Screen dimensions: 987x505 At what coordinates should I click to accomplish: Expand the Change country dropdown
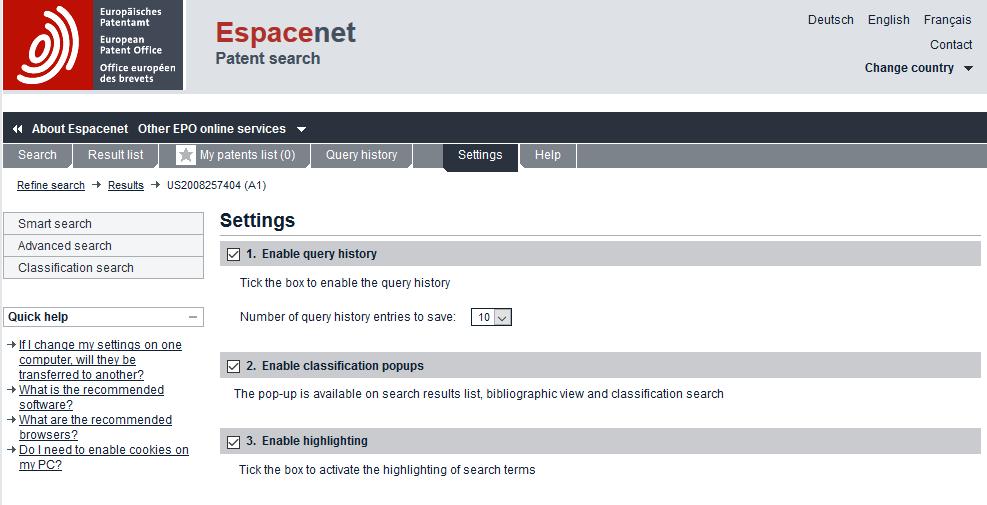pyautogui.click(x=918, y=68)
